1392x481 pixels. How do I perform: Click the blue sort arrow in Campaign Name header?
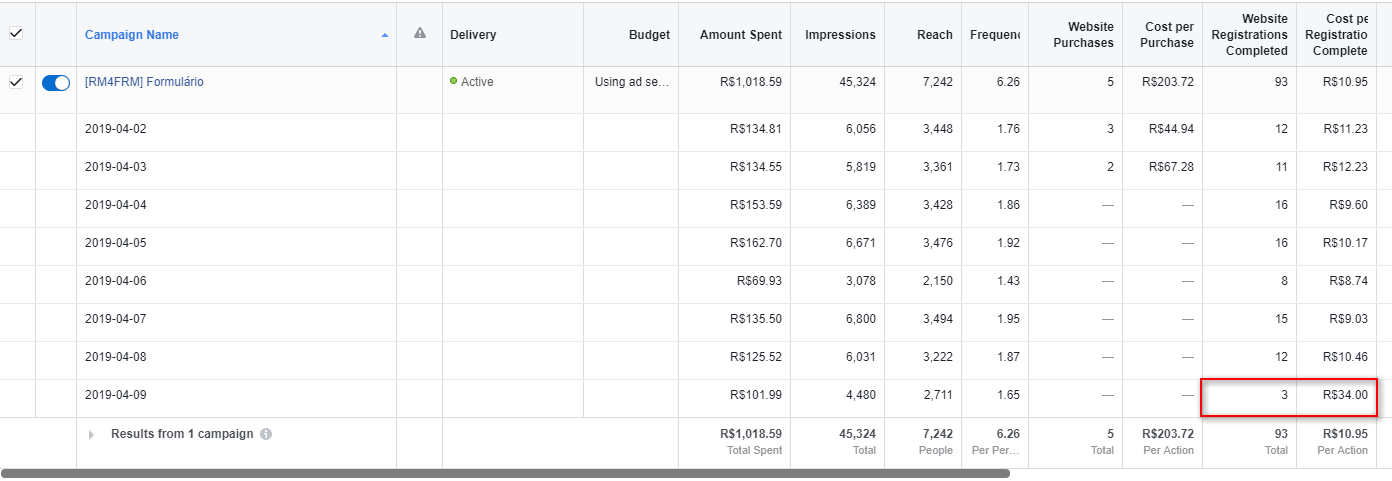(x=385, y=36)
